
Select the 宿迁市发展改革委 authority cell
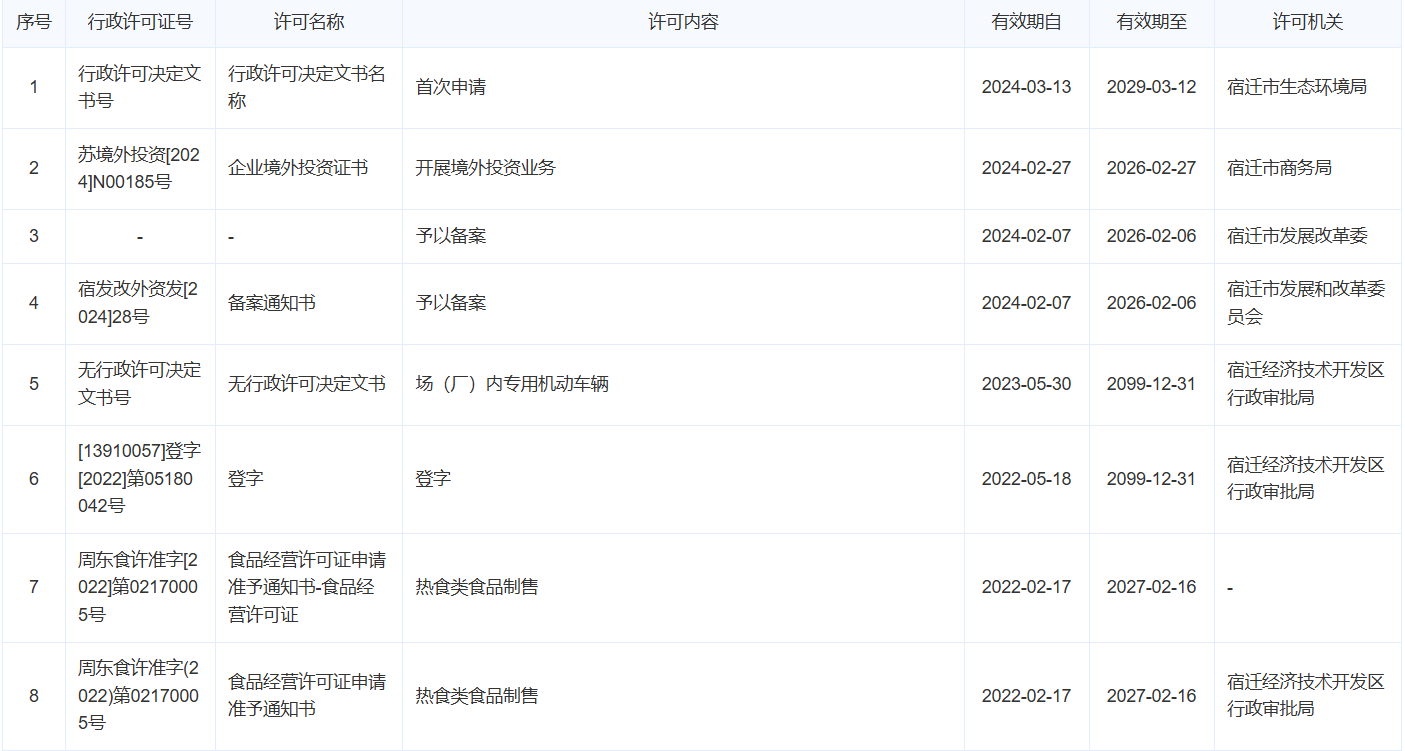pyautogui.click(x=1297, y=236)
